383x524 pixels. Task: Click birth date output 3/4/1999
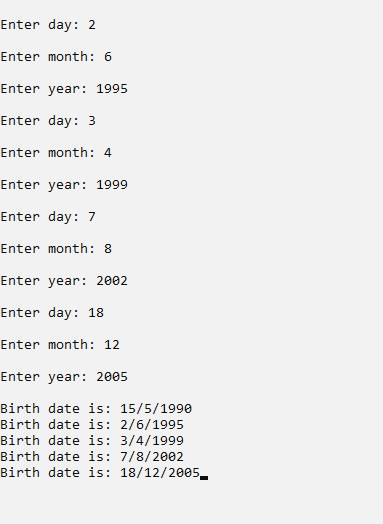(152, 441)
